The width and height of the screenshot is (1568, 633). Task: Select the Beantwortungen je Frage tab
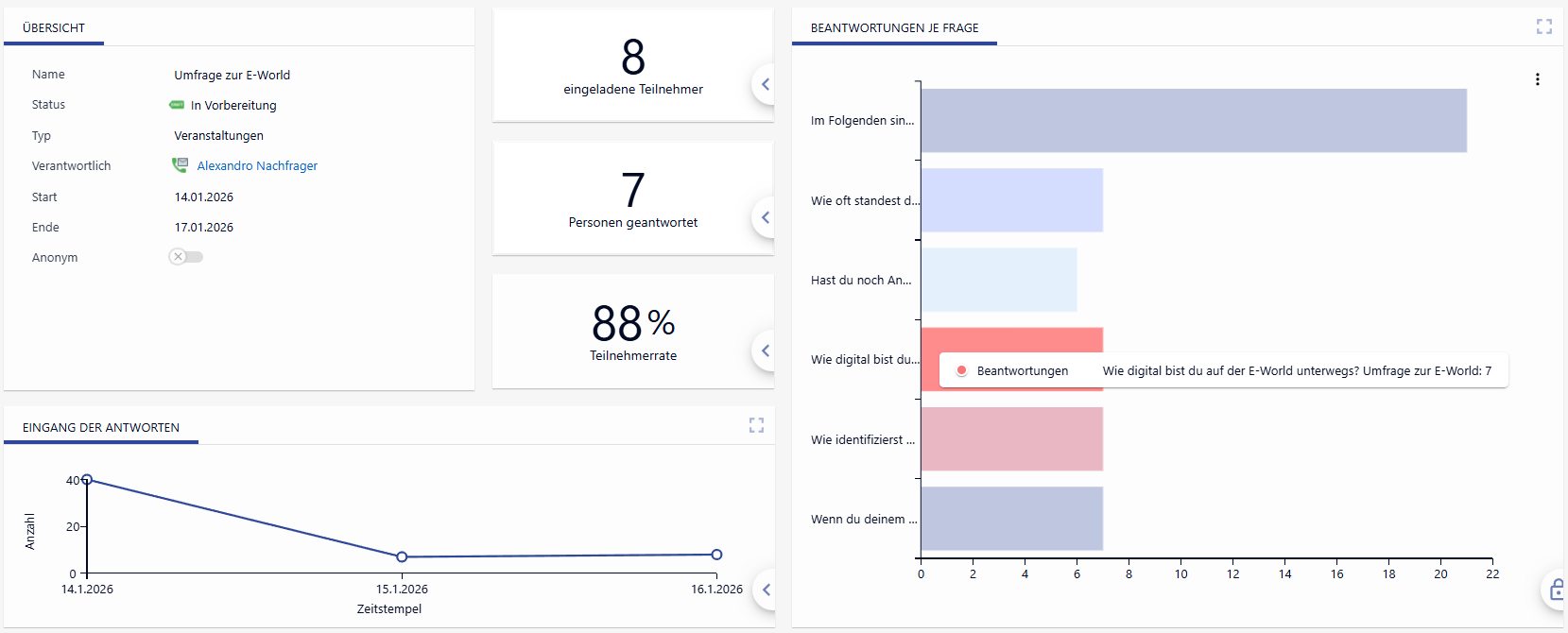894,28
